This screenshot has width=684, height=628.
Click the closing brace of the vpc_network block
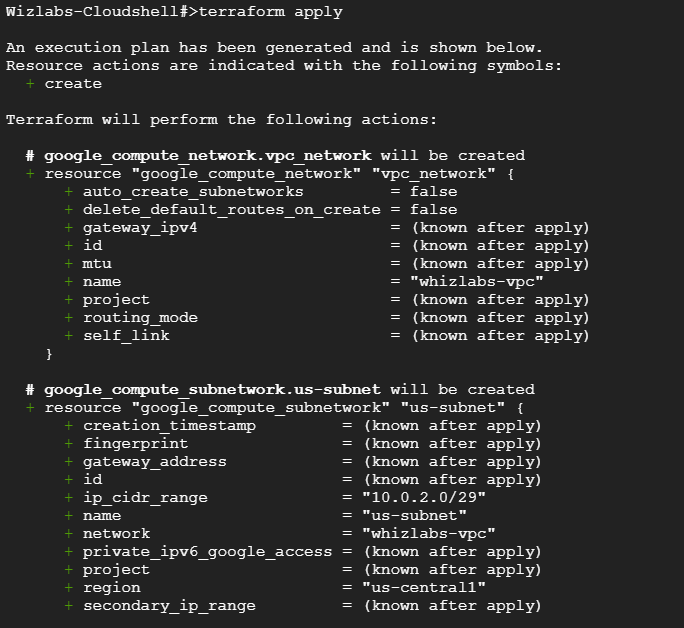[x=49, y=354]
